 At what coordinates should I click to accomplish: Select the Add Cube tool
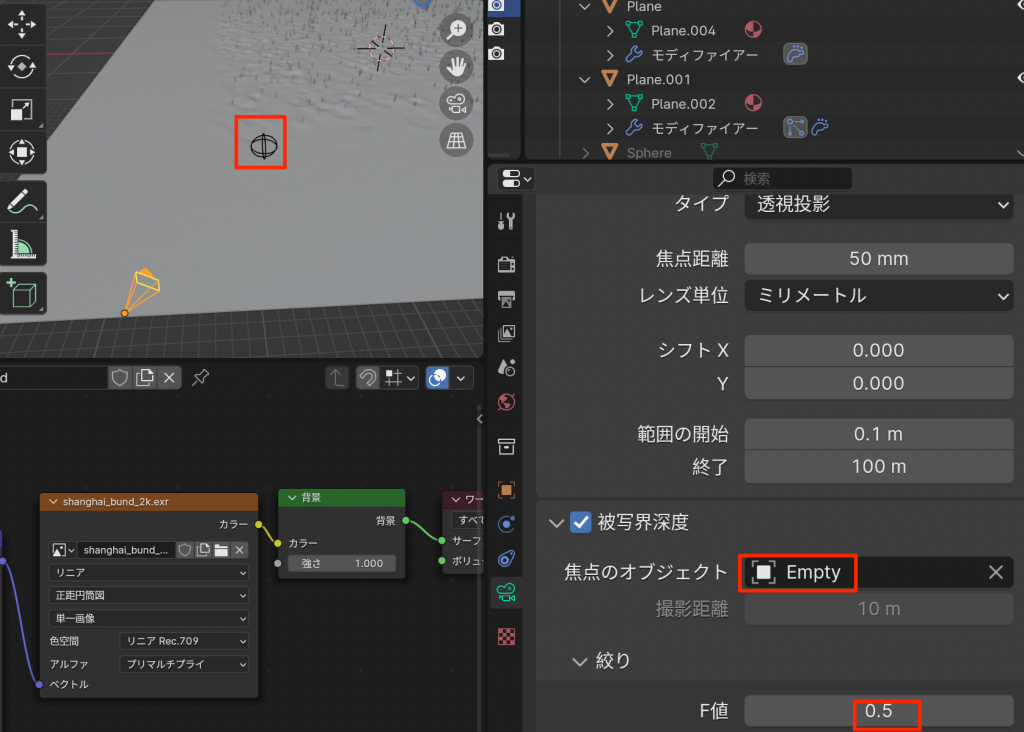[21, 292]
